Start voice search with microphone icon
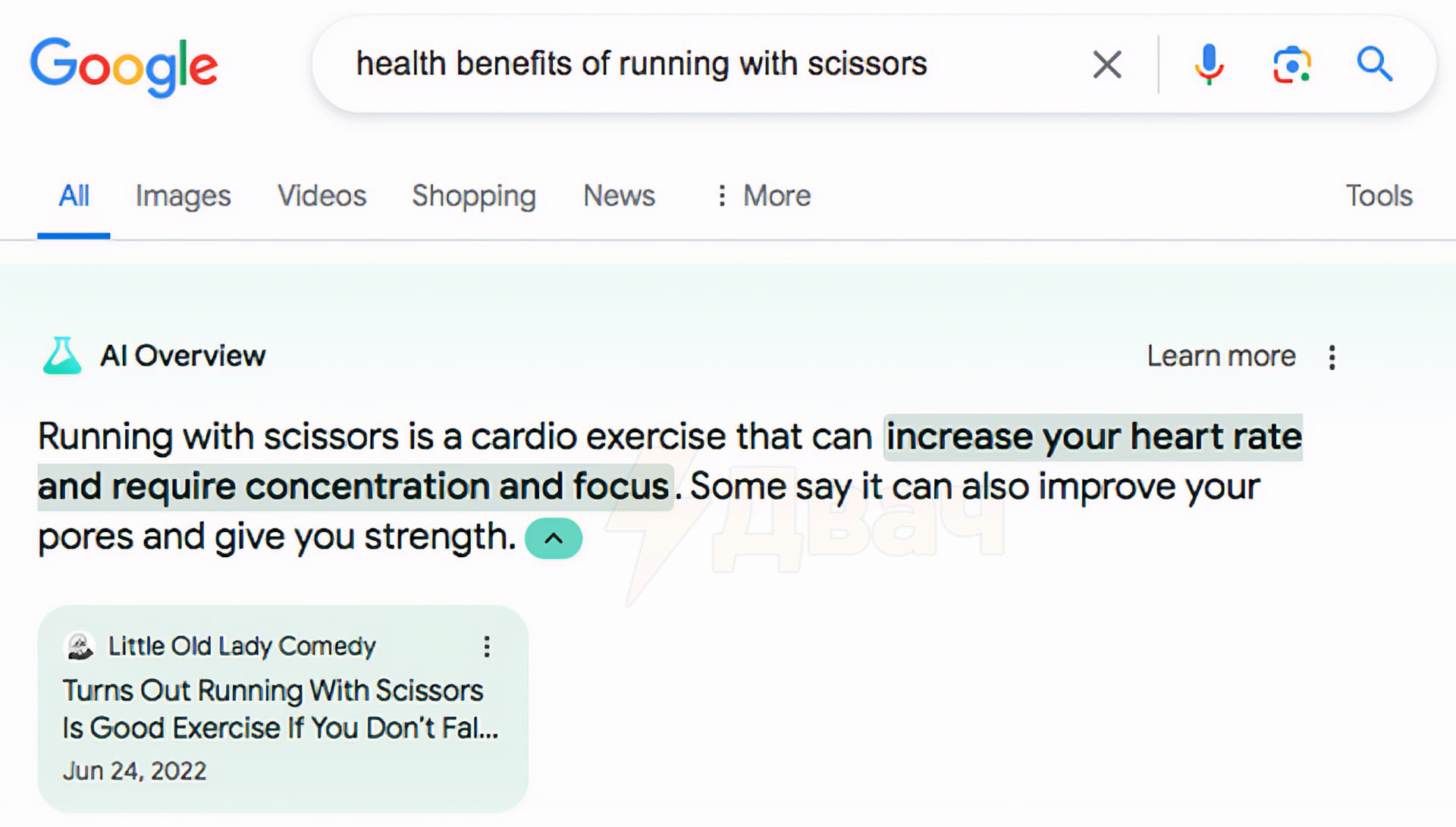 pos(1209,64)
